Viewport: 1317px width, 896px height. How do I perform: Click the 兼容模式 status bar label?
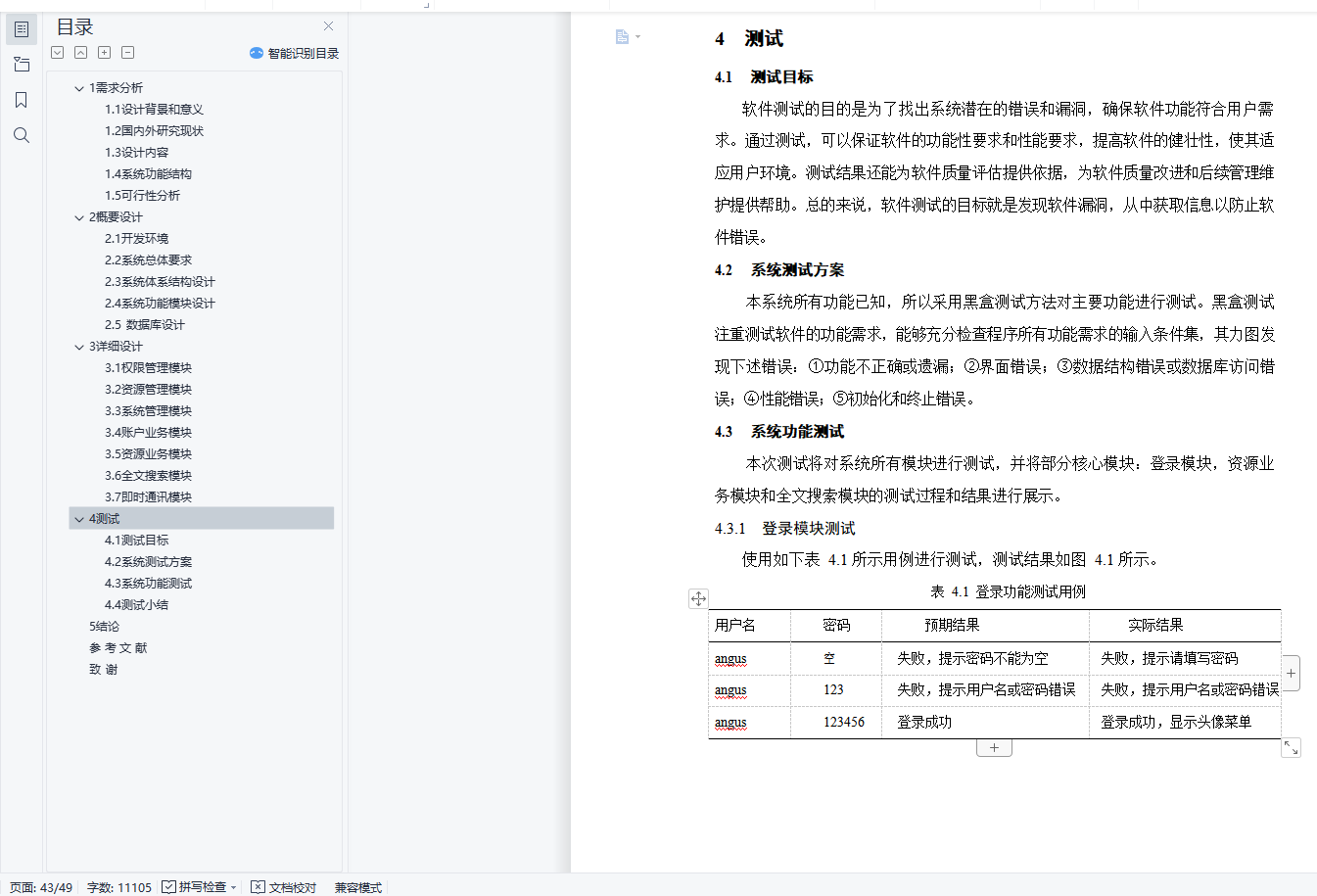(358, 887)
